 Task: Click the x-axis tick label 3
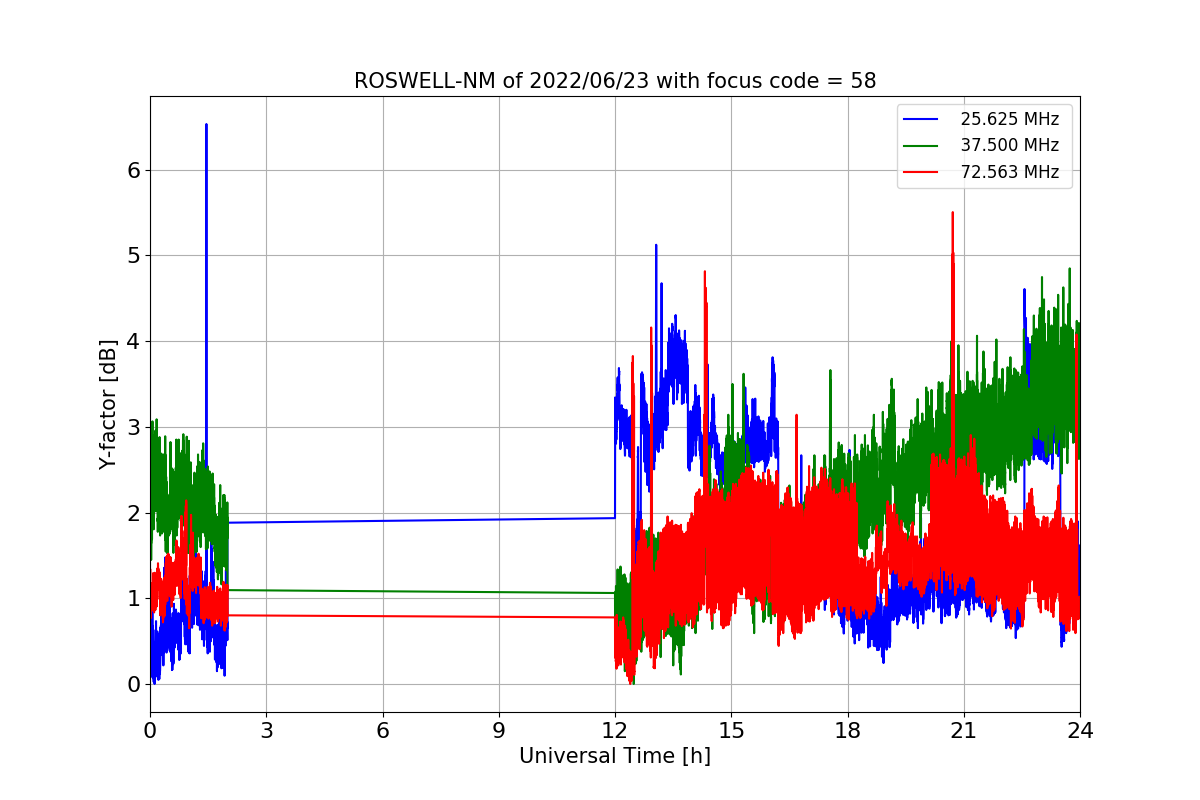pyautogui.click(x=266, y=731)
